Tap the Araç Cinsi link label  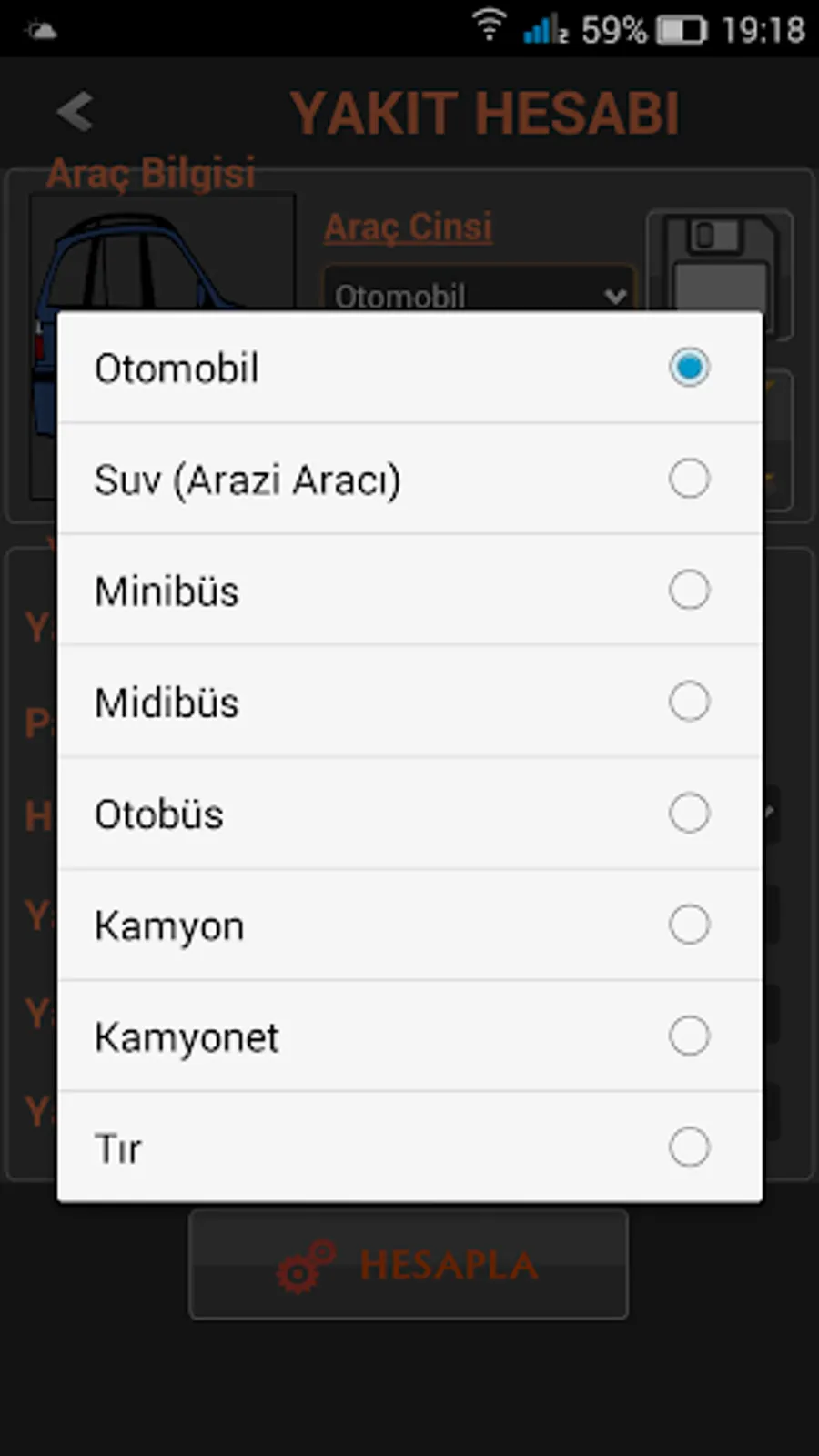(408, 227)
